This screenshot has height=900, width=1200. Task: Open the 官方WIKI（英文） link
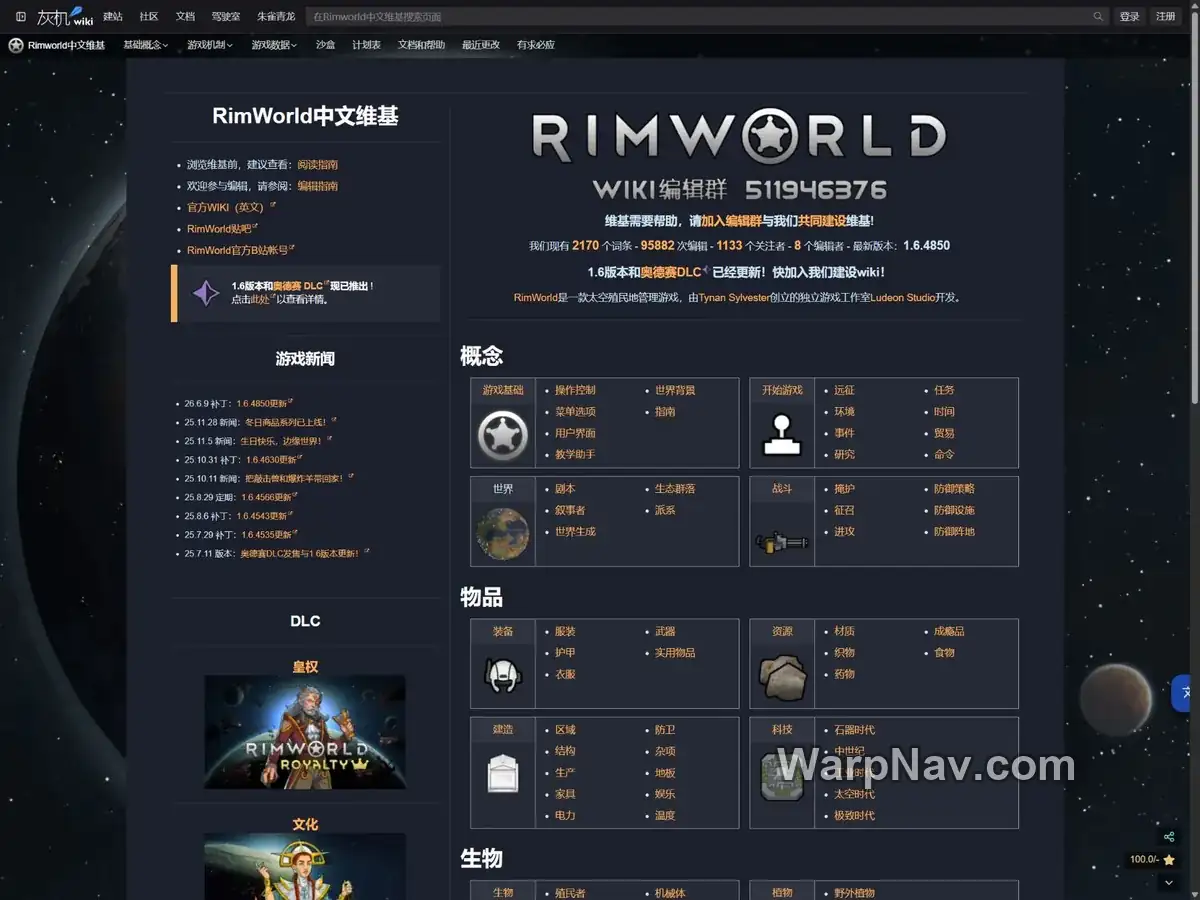228,208
